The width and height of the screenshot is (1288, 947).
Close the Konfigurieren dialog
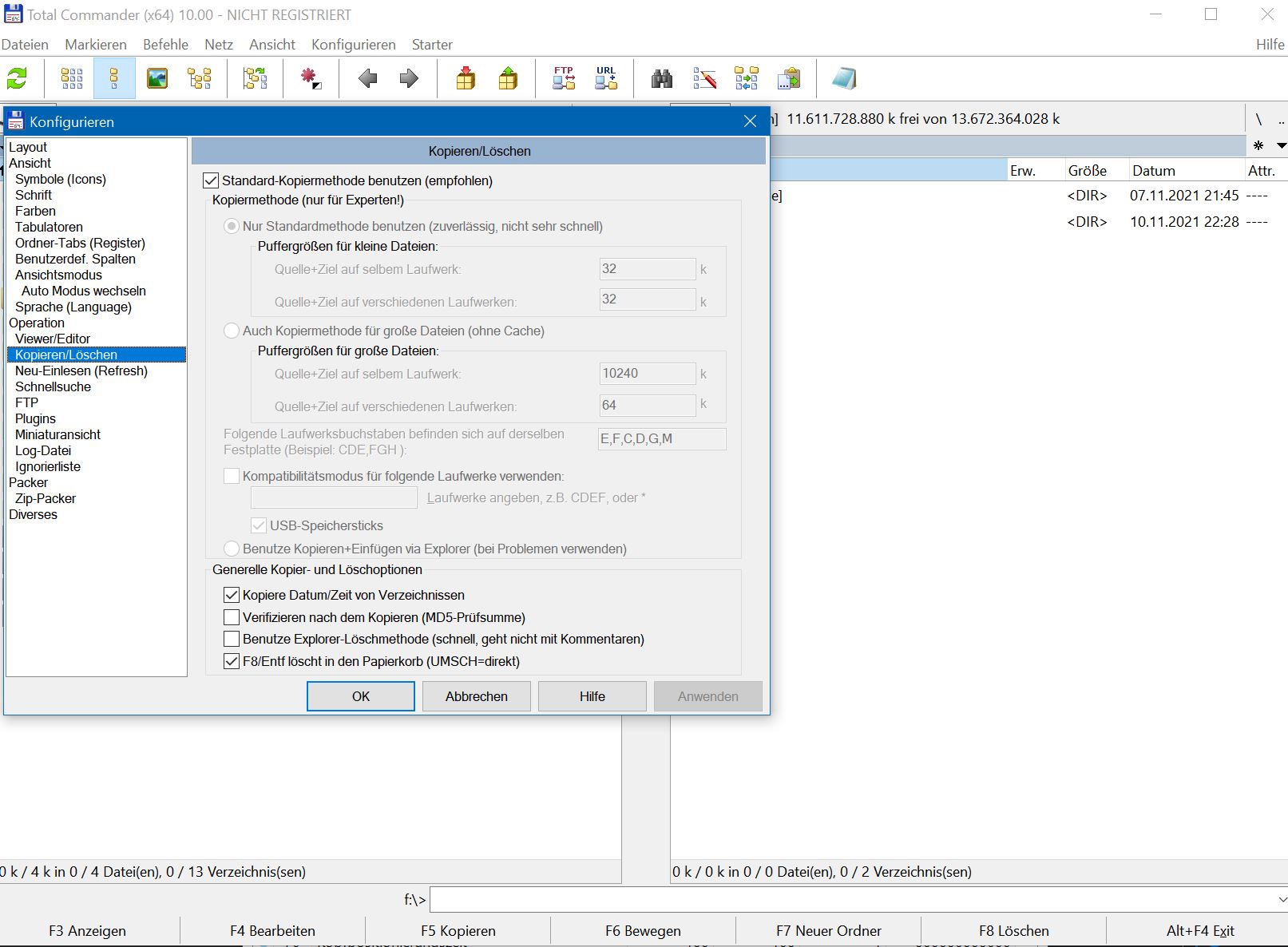point(750,121)
